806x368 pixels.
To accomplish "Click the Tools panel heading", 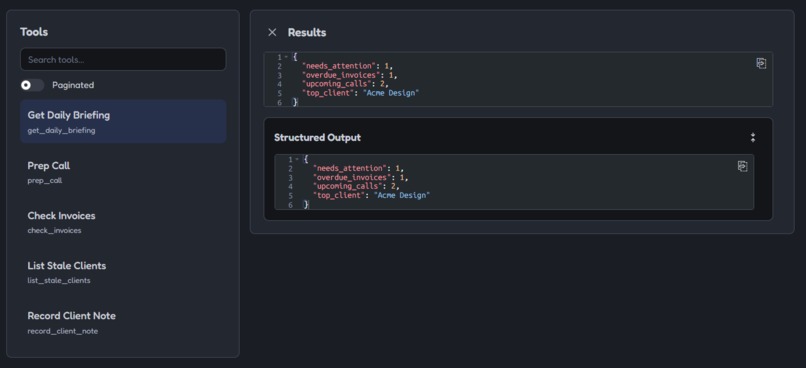I will point(34,32).
